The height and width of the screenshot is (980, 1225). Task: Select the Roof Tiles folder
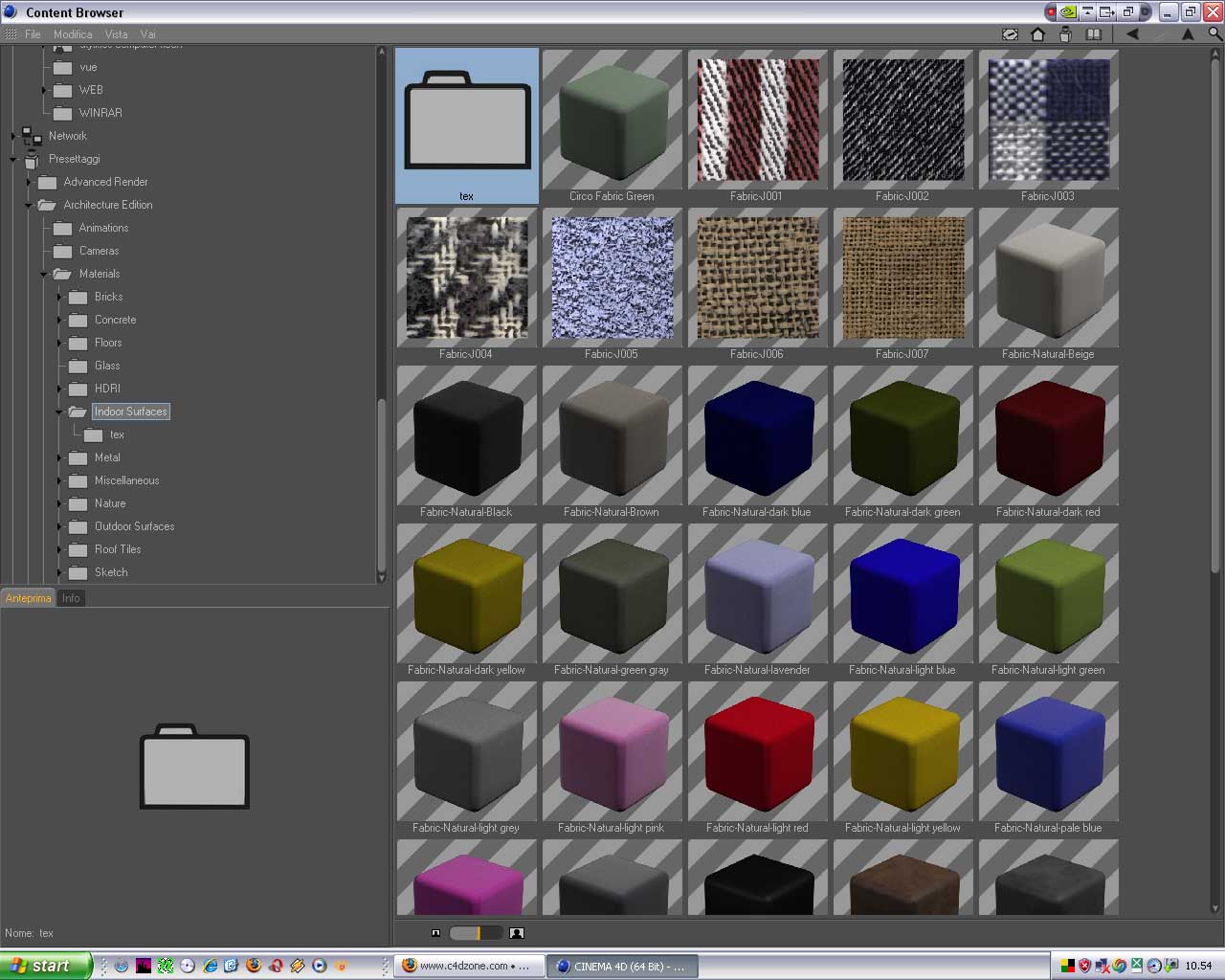click(x=118, y=549)
